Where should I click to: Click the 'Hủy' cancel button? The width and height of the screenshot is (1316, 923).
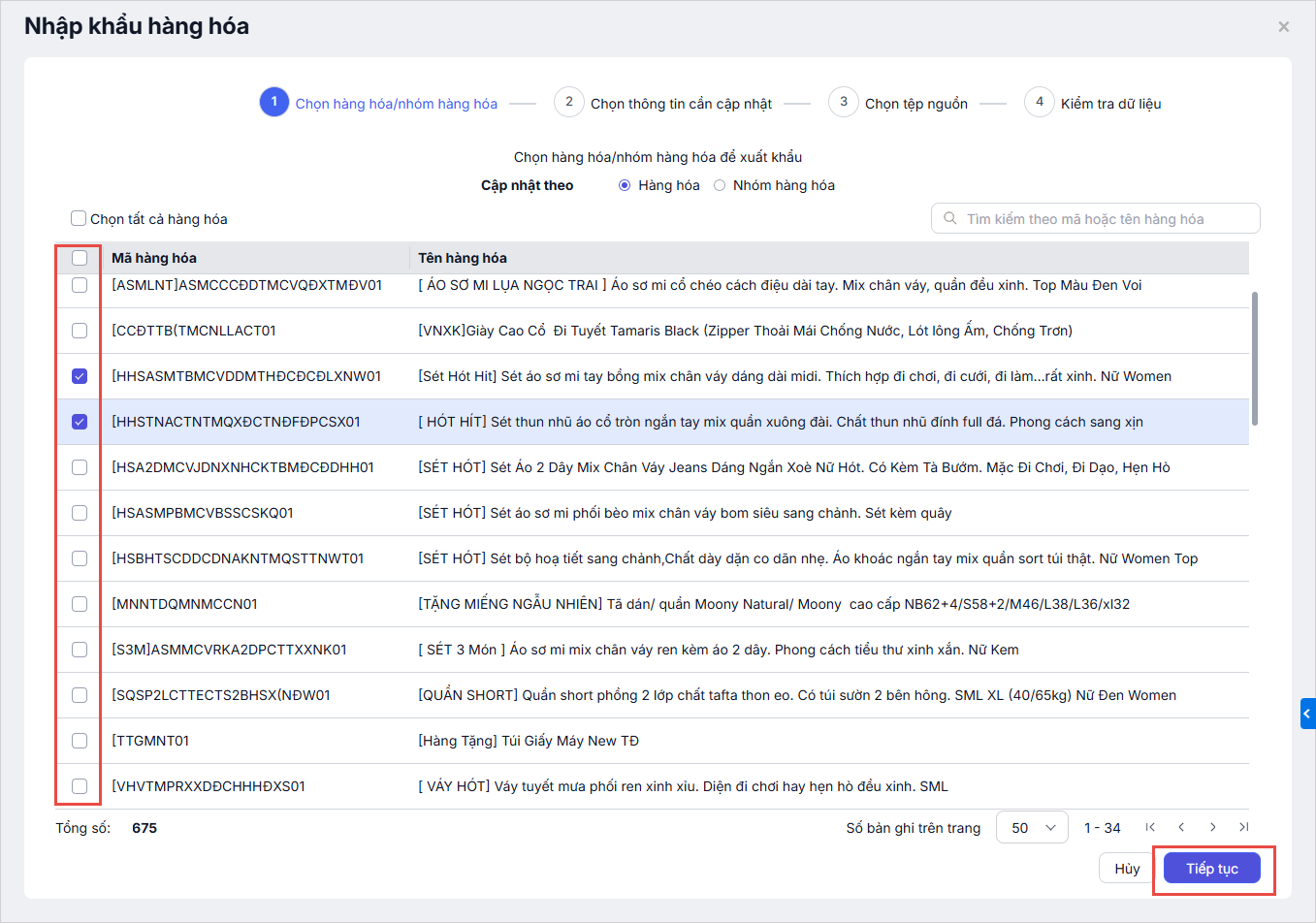[x=1126, y=869]
